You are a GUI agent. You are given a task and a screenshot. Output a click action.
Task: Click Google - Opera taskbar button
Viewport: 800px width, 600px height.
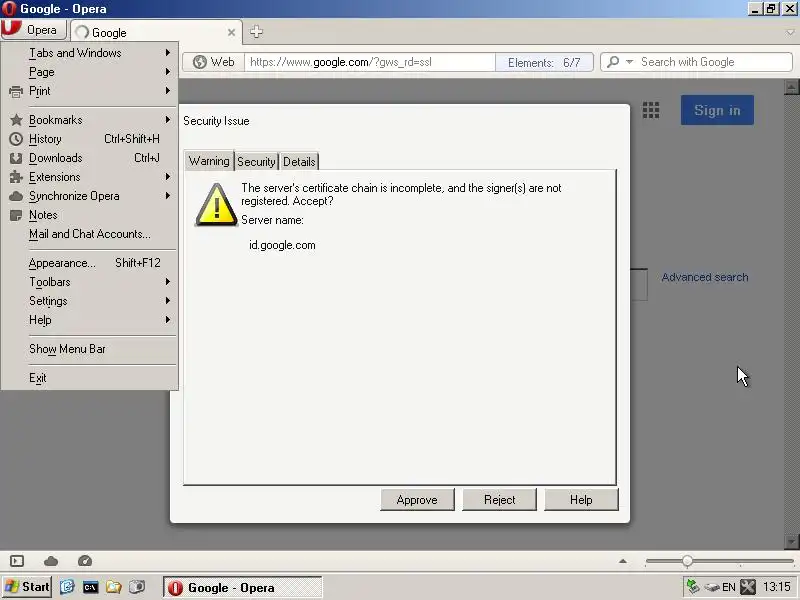click(243, 587)
